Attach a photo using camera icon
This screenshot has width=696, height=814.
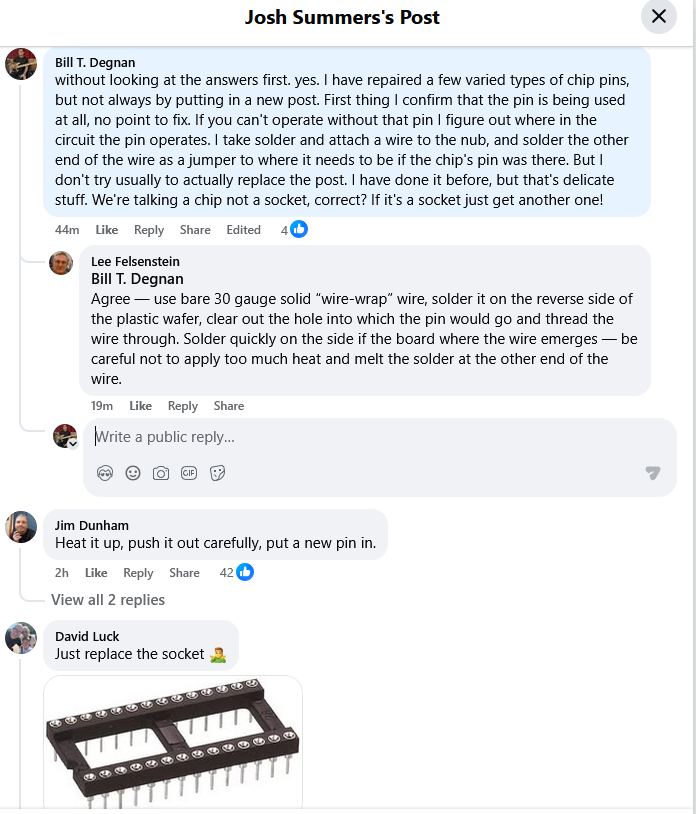pos(161,473)
